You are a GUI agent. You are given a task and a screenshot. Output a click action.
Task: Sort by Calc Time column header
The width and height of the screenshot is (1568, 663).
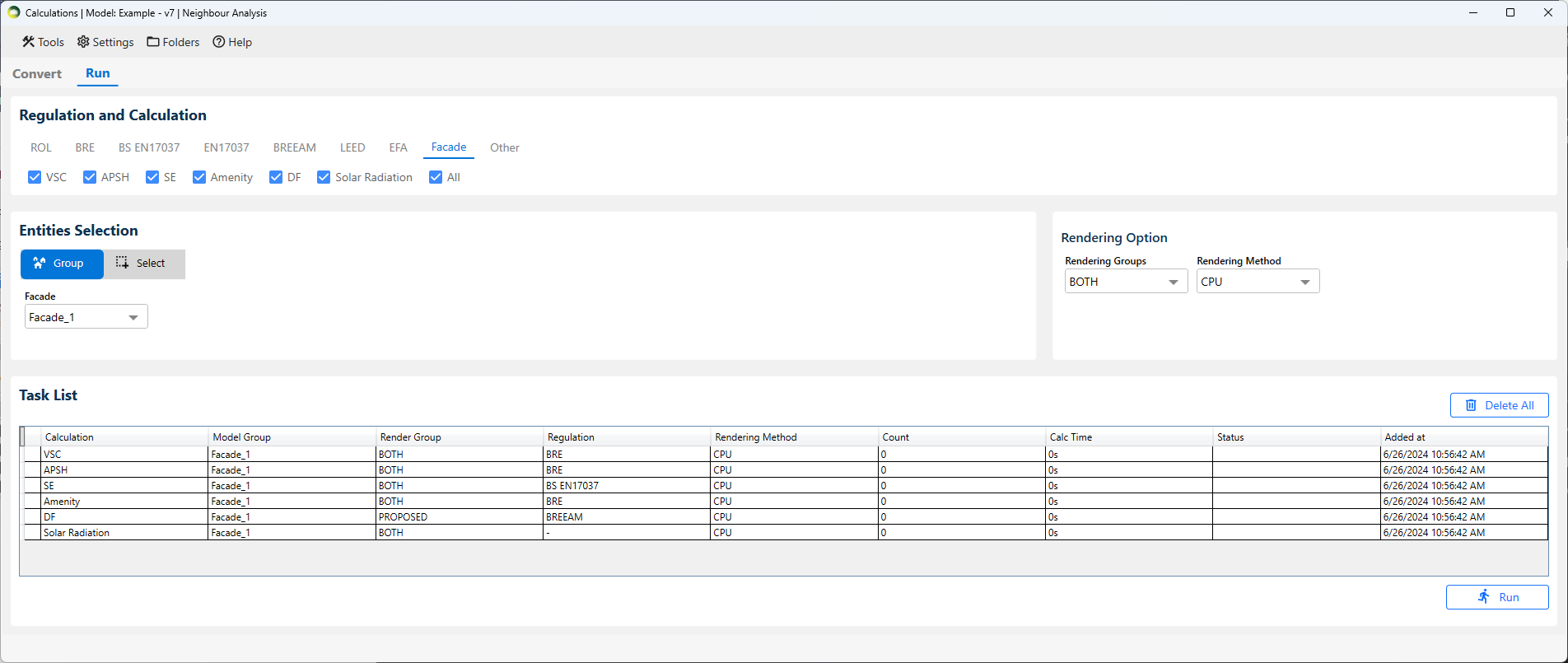point(1071,437)
